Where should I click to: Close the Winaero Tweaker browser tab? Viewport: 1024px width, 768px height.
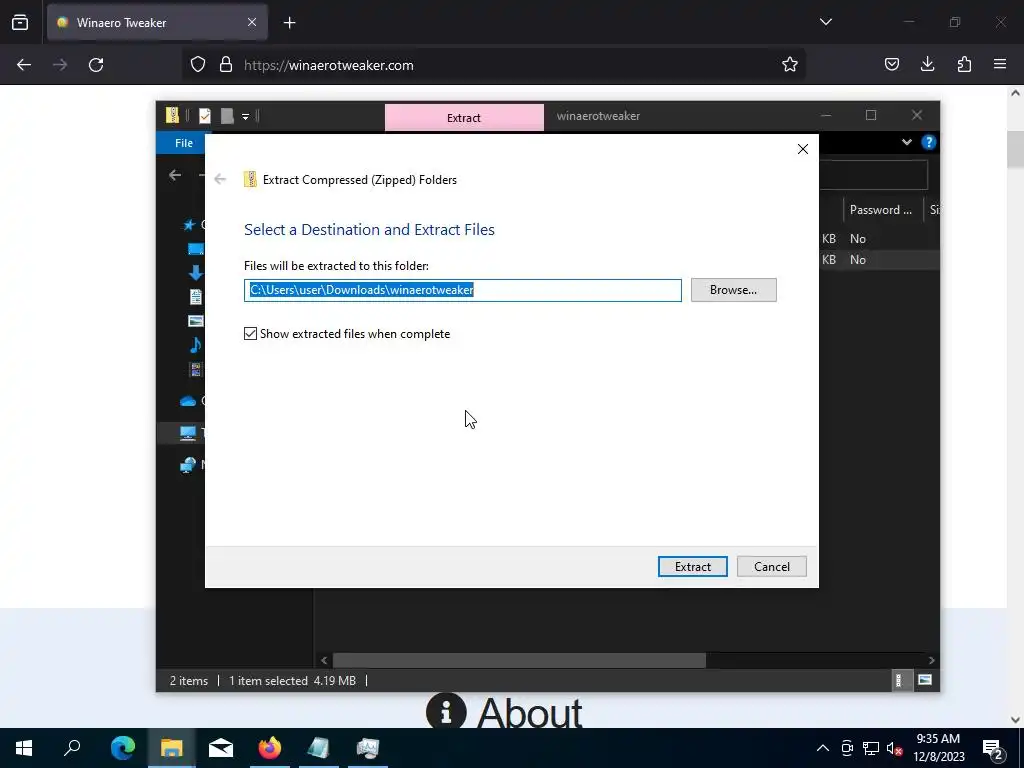pyautogui.click(x=252, y=22)
